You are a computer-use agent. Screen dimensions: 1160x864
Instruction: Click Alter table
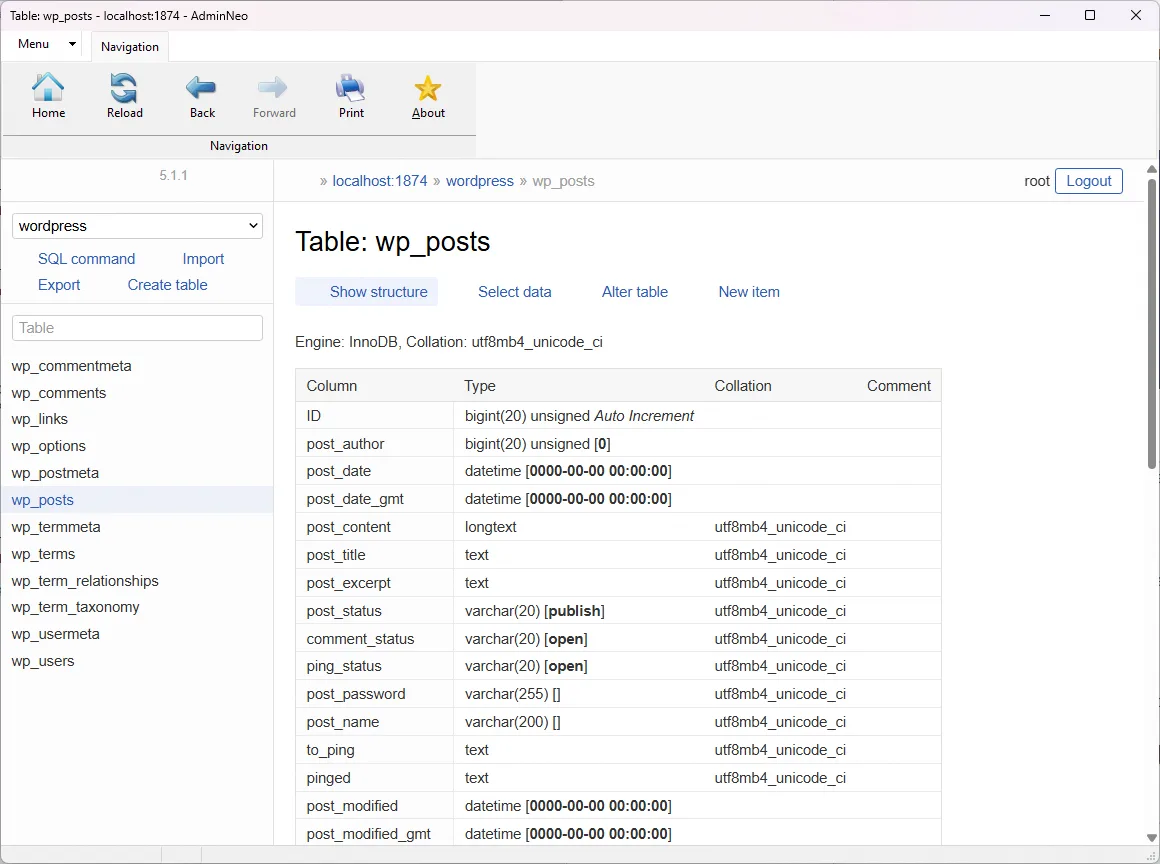[x=634, y=291]
